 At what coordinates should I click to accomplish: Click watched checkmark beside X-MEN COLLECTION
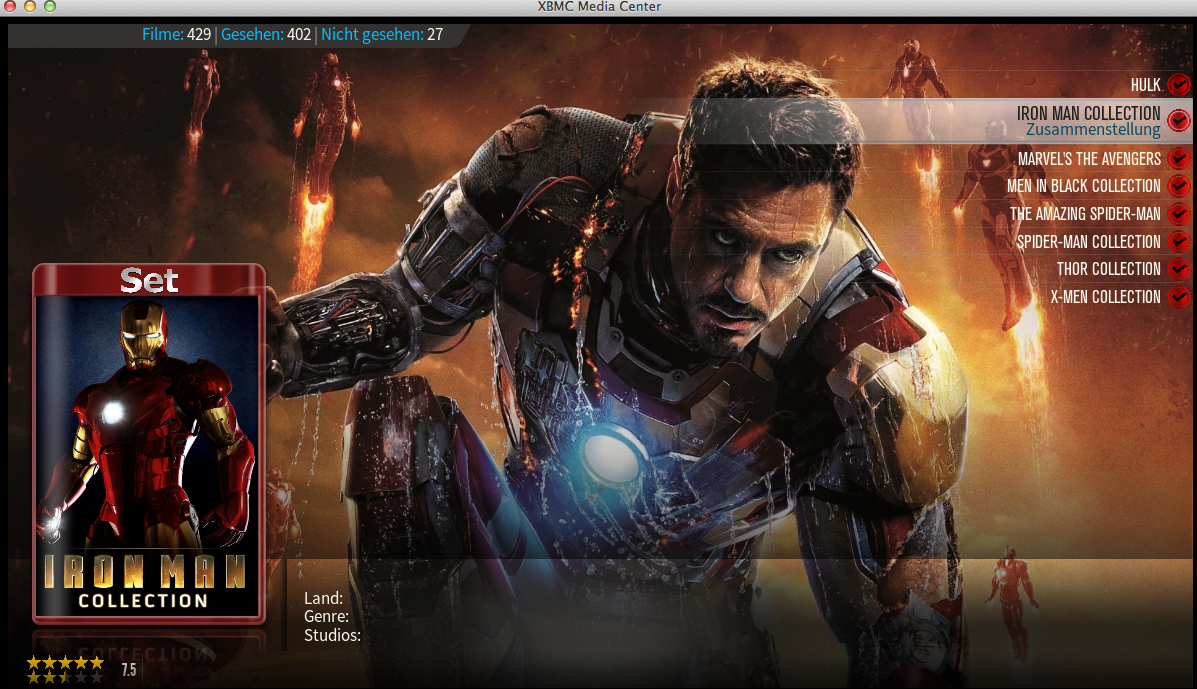click(x=1179, y=297)
